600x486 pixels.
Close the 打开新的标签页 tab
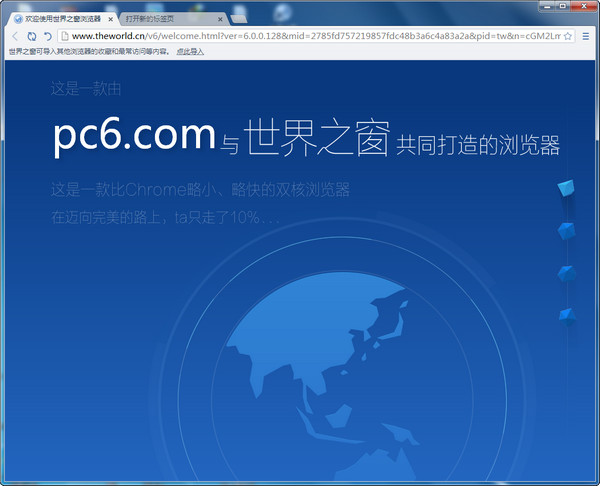tap(220, 19)
